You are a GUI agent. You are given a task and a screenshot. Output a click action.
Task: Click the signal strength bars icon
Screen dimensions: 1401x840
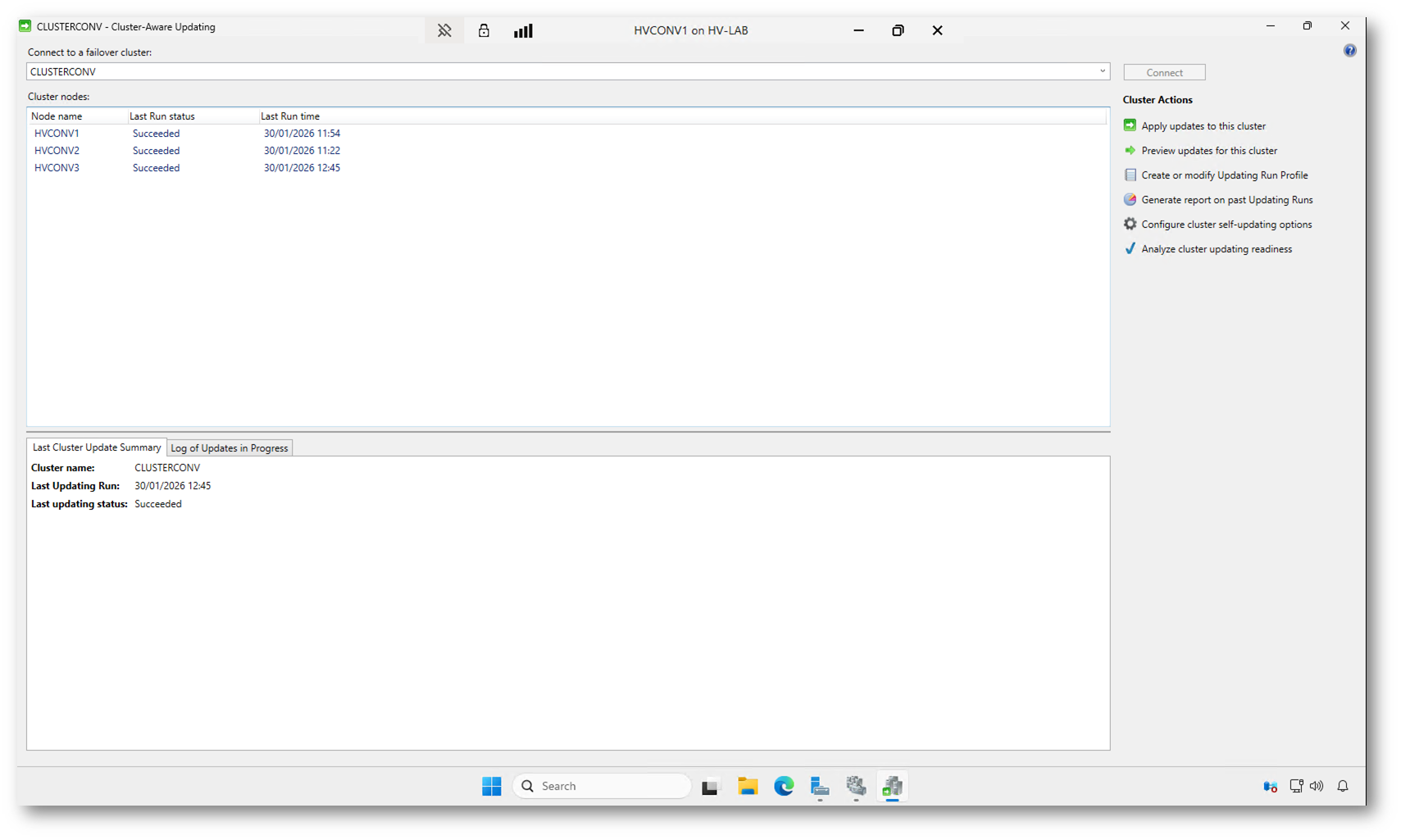523,31
